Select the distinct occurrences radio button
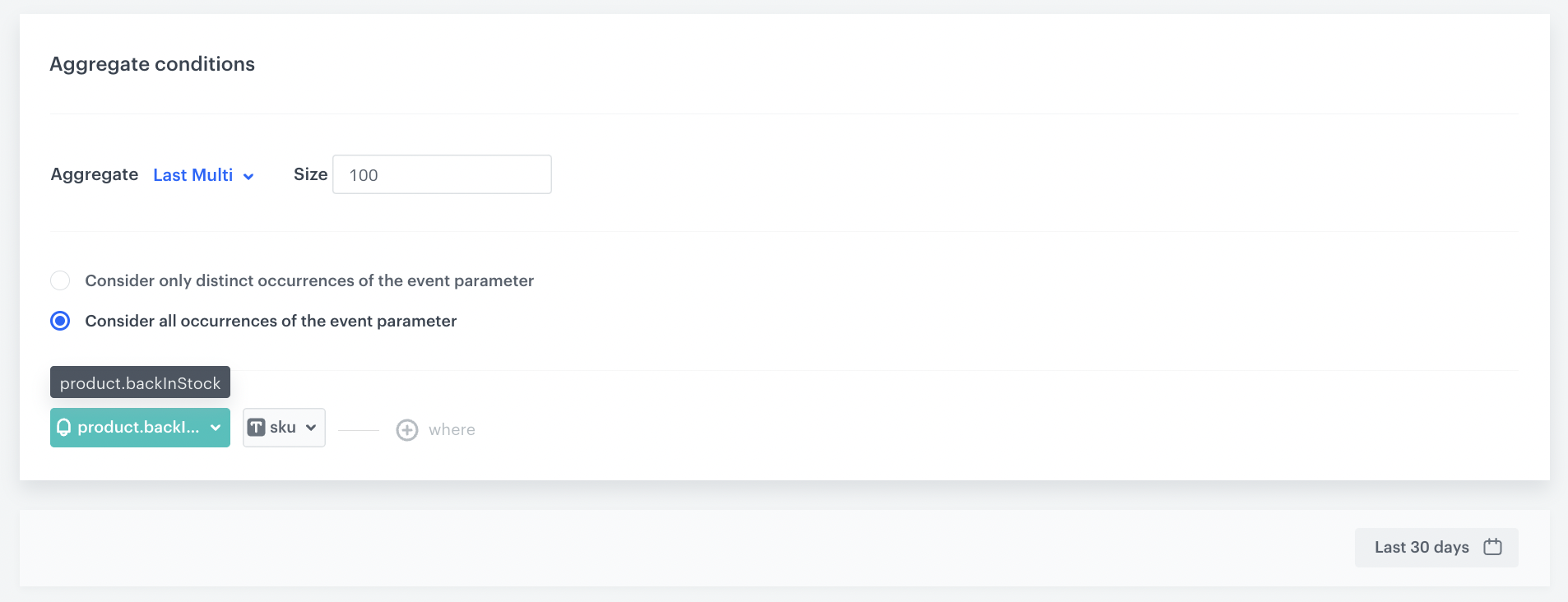1568x602 pixels. point(60,280)
